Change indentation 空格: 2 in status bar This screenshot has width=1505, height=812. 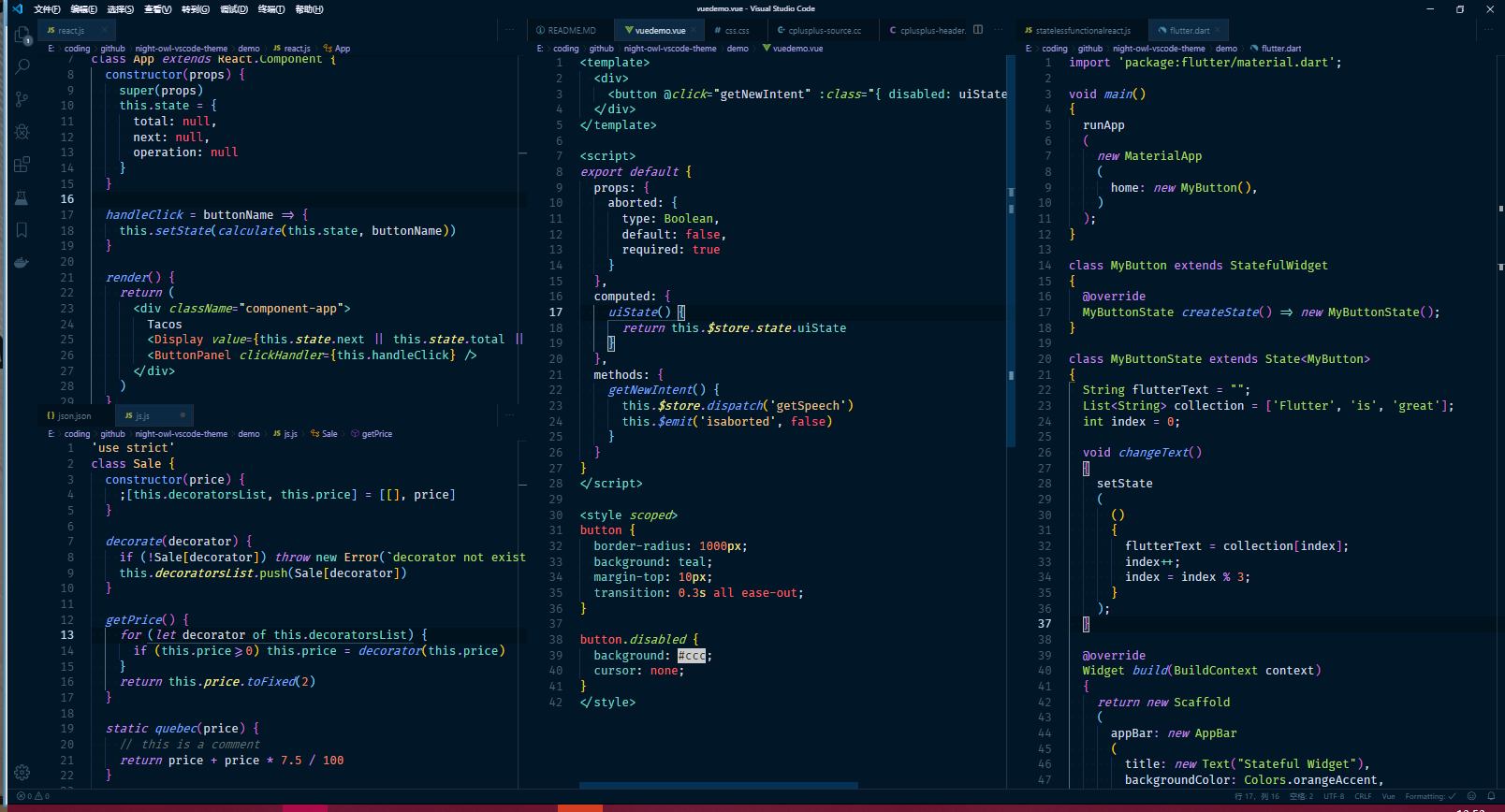pyautogui.click(x=1301, y=796)
